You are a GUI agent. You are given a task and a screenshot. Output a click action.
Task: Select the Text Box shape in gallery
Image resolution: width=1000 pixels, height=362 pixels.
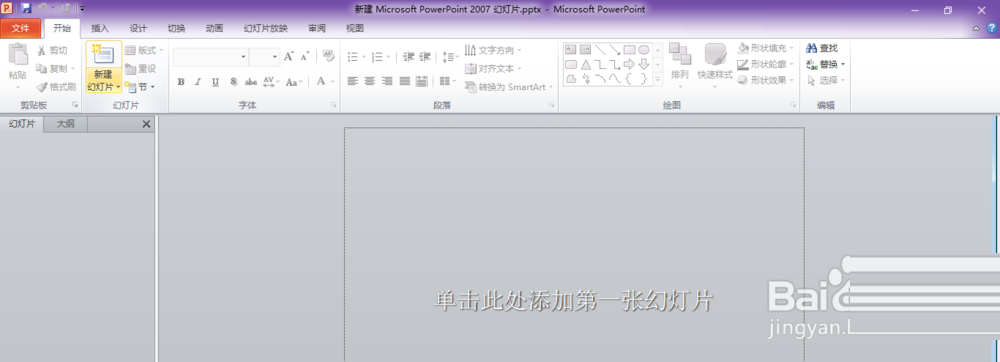pos(571,50)
